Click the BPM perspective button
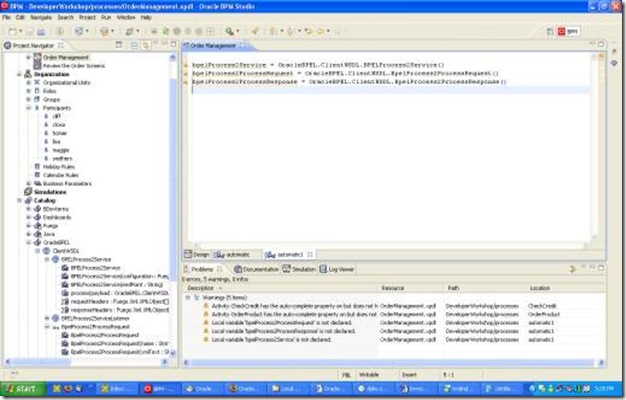 click(569, 31)
